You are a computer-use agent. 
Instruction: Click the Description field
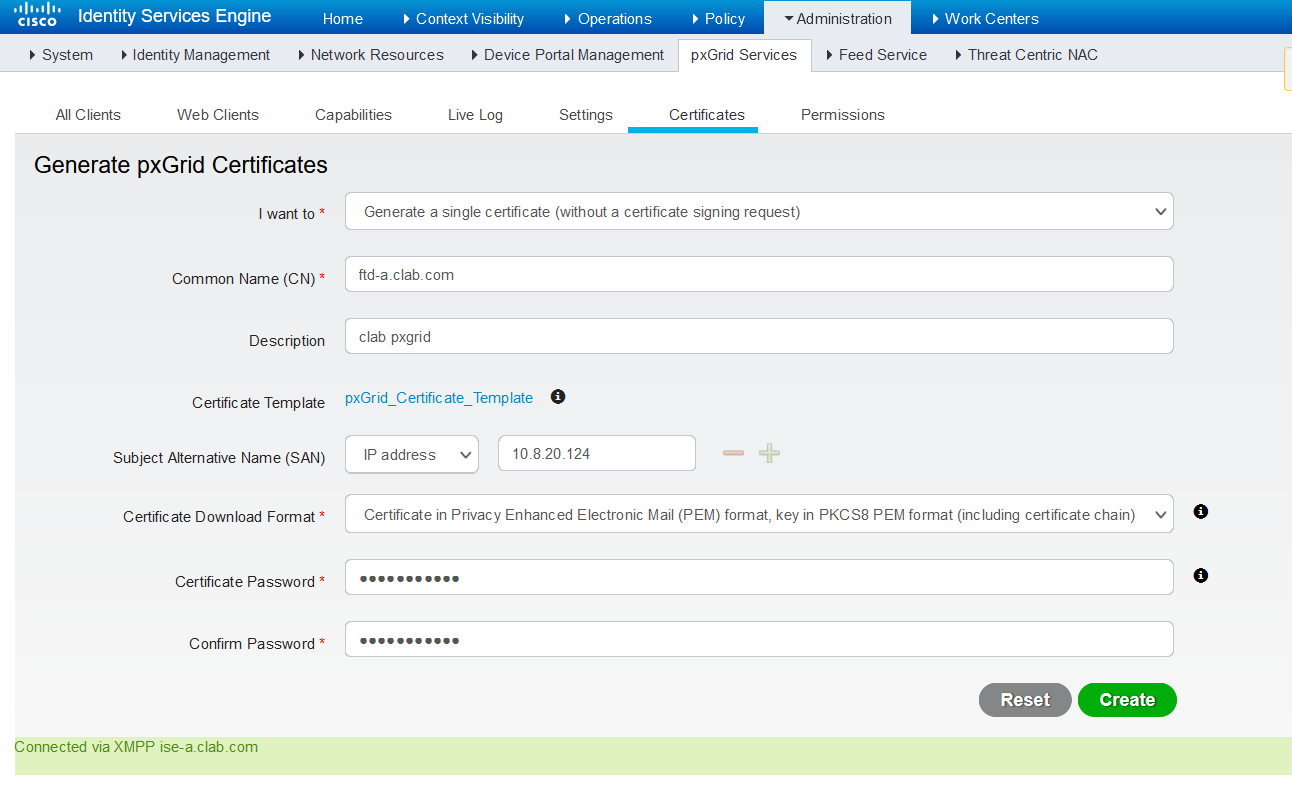pyautogui.click(x=759, y=336)
